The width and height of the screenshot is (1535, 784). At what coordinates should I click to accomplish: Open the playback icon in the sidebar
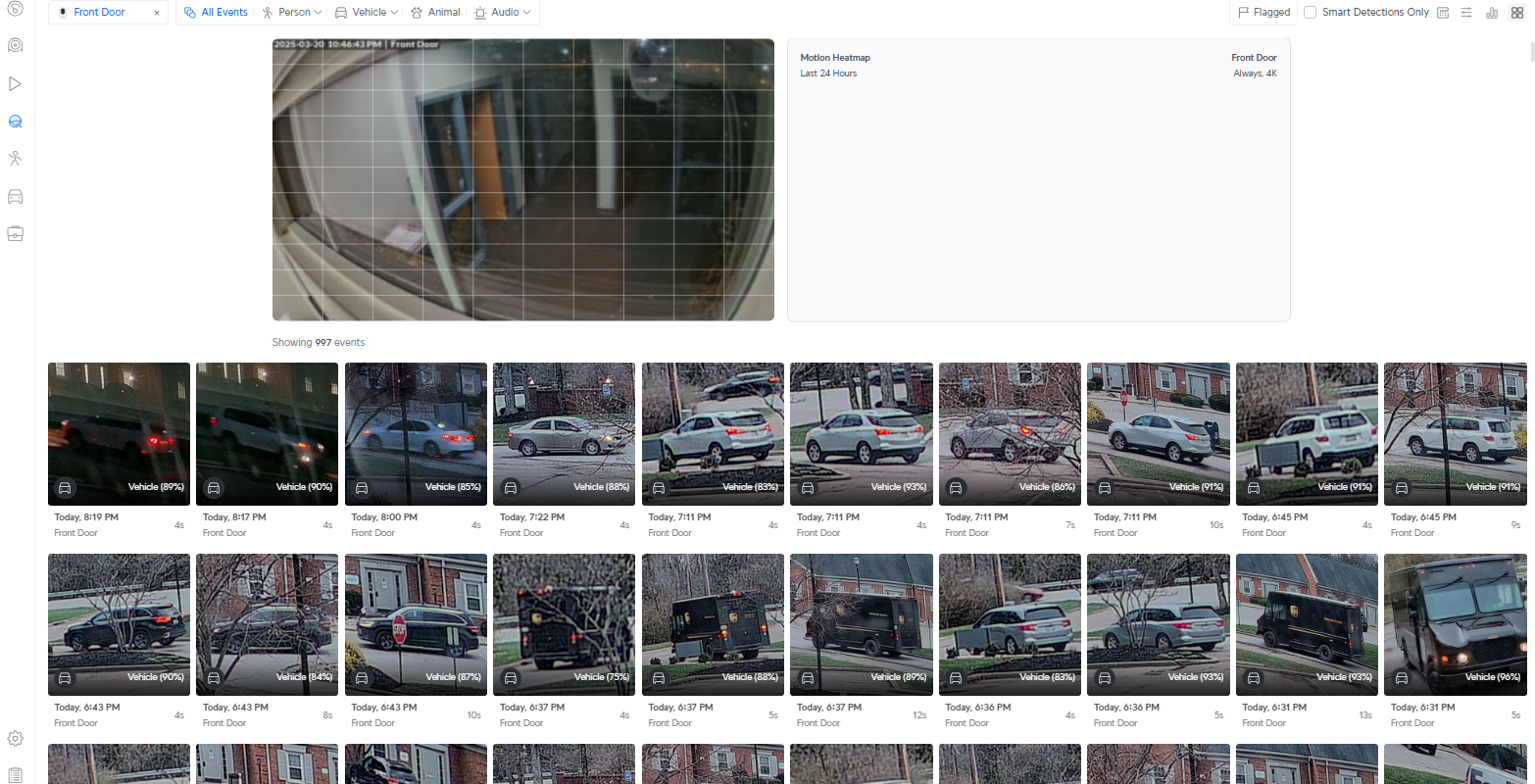tap(15, 84)
